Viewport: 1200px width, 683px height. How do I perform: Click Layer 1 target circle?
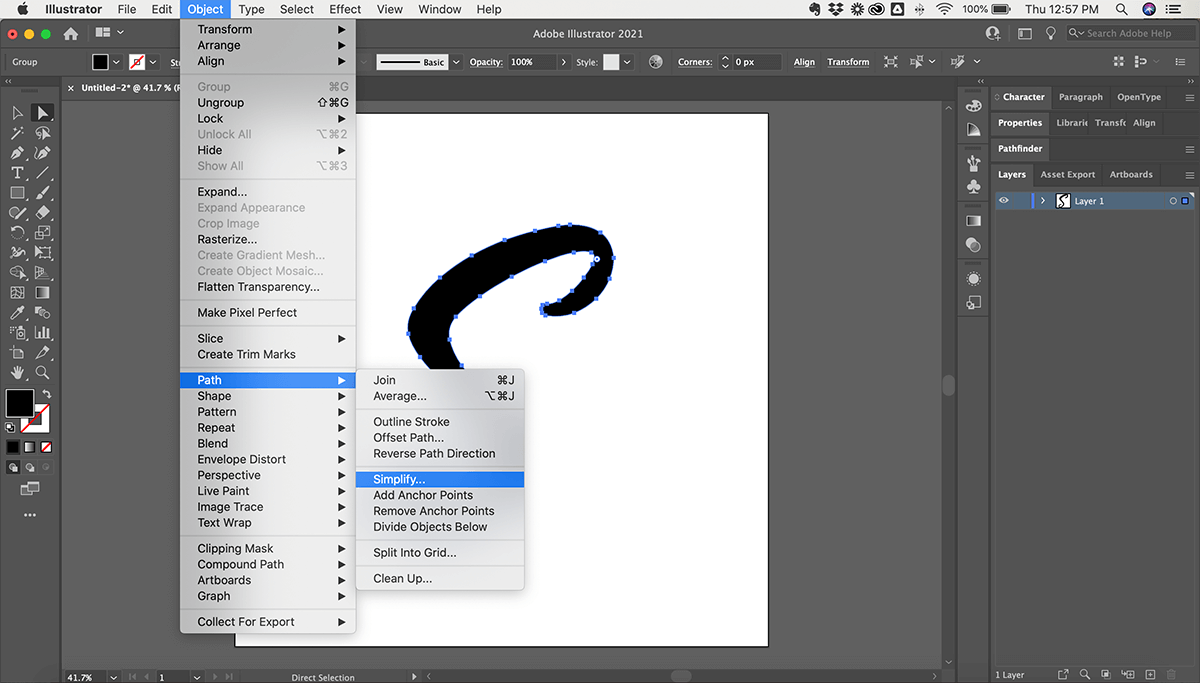point(1173,201)
